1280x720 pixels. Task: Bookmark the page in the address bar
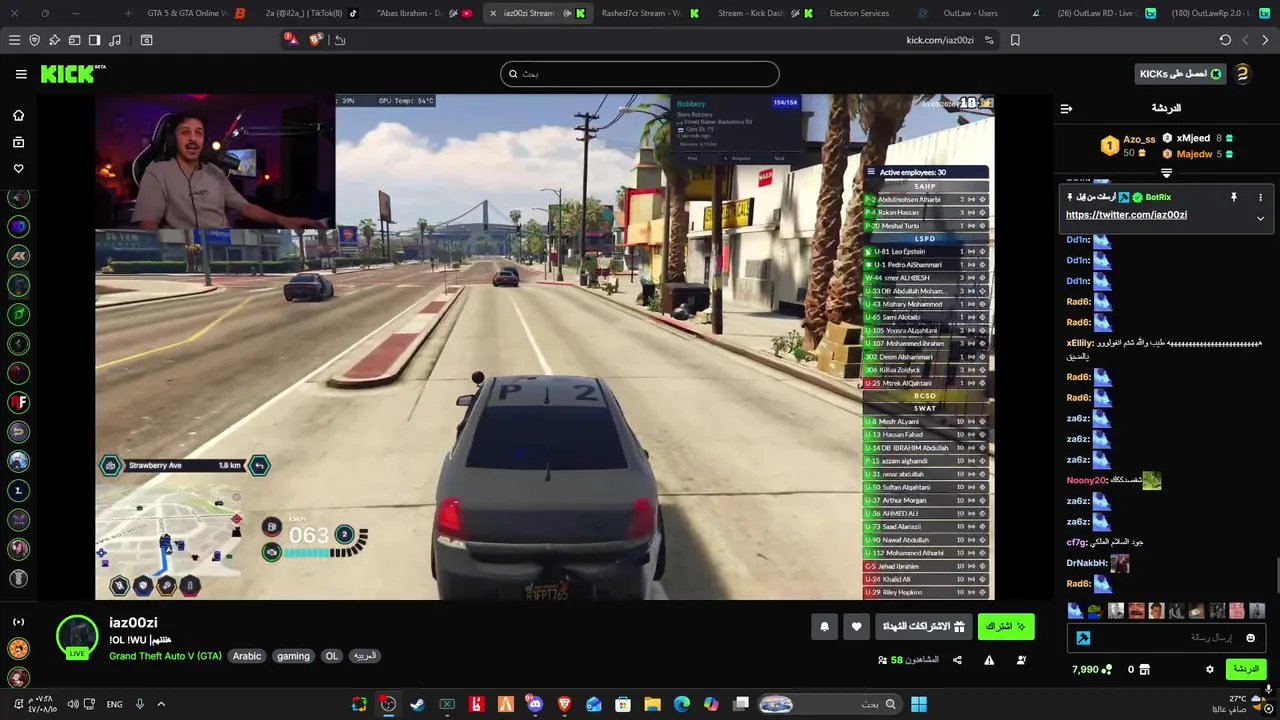(x=1015, y=40)
